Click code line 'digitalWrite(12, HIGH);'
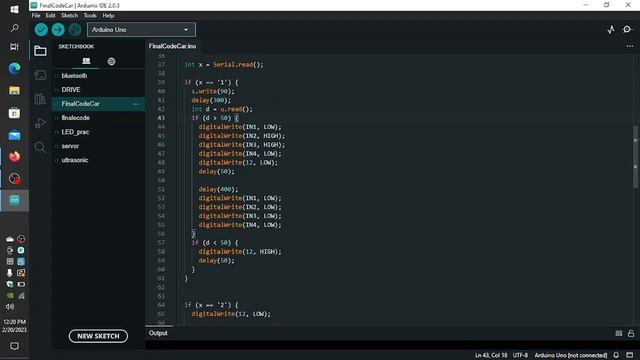640x360 pixels. click(x=240, y=252)
